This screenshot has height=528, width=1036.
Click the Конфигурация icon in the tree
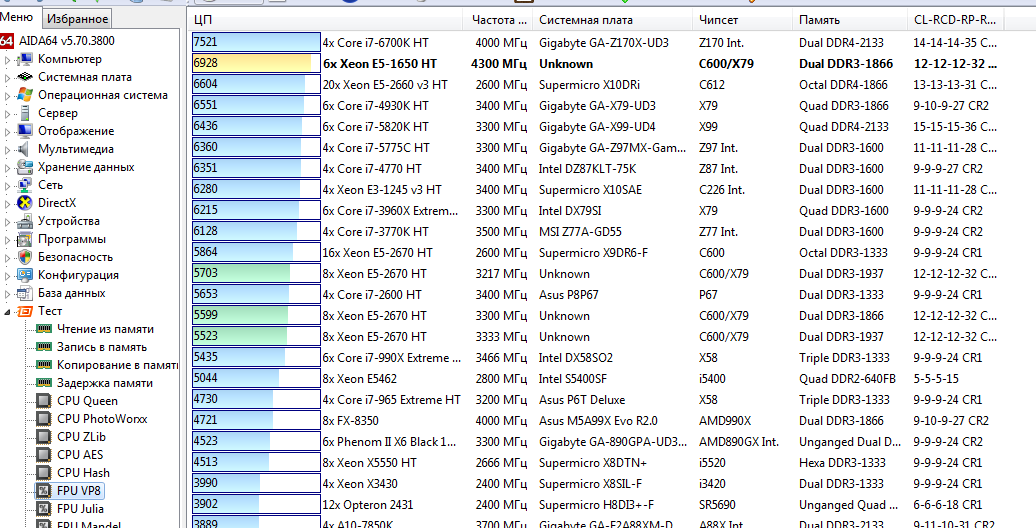[26, 275]
